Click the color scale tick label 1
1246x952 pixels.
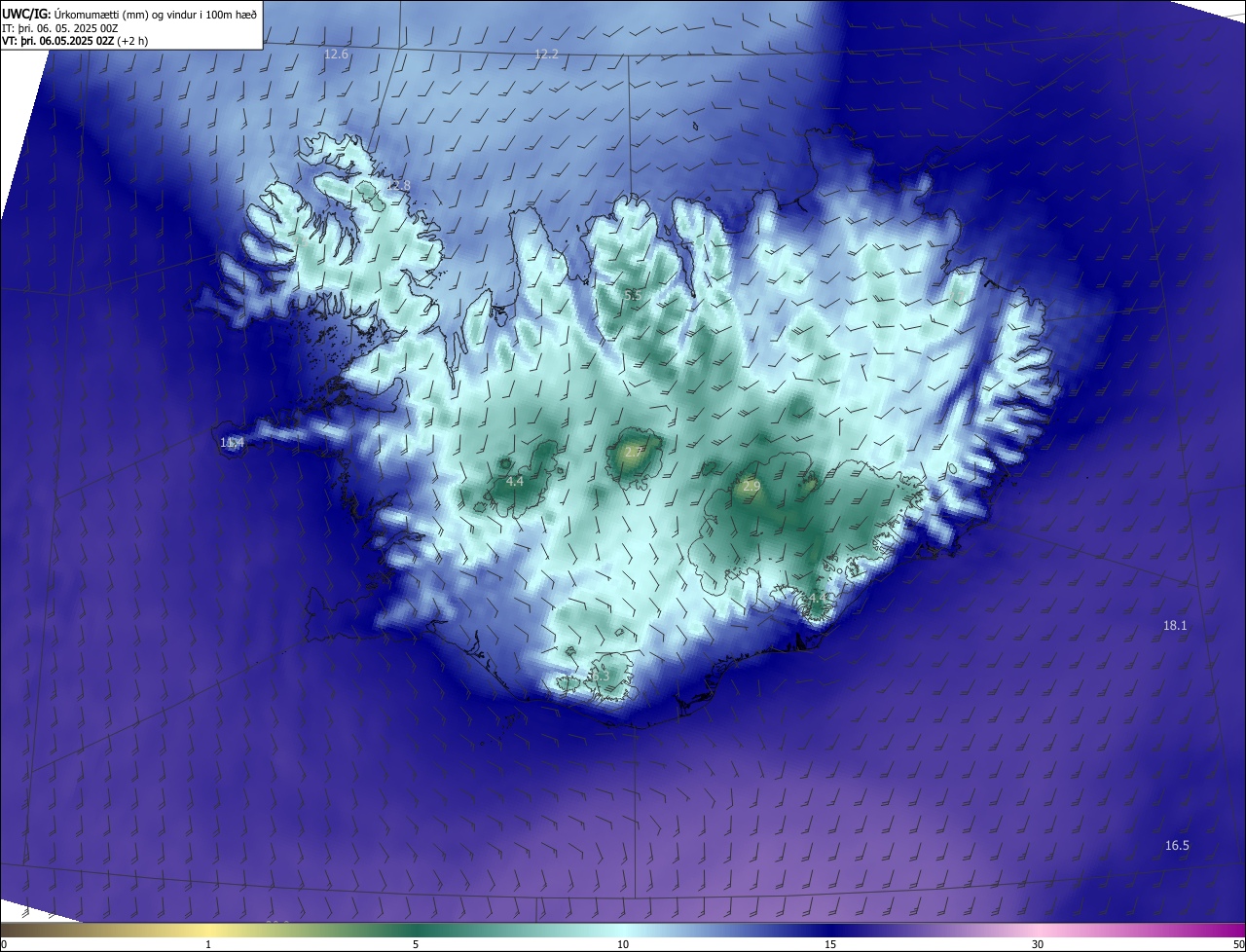(x=208, y=945)
